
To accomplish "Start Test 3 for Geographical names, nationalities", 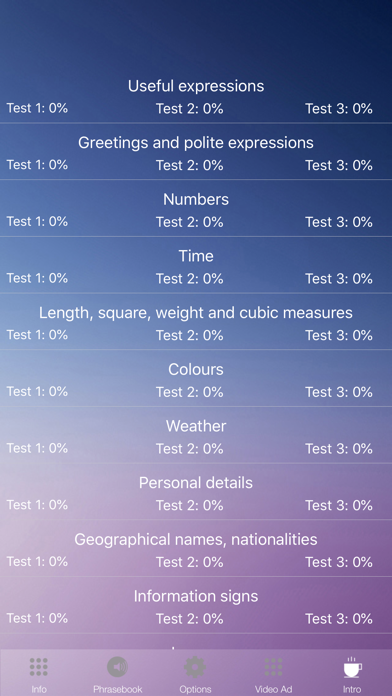I will click(x=339, y=562).
